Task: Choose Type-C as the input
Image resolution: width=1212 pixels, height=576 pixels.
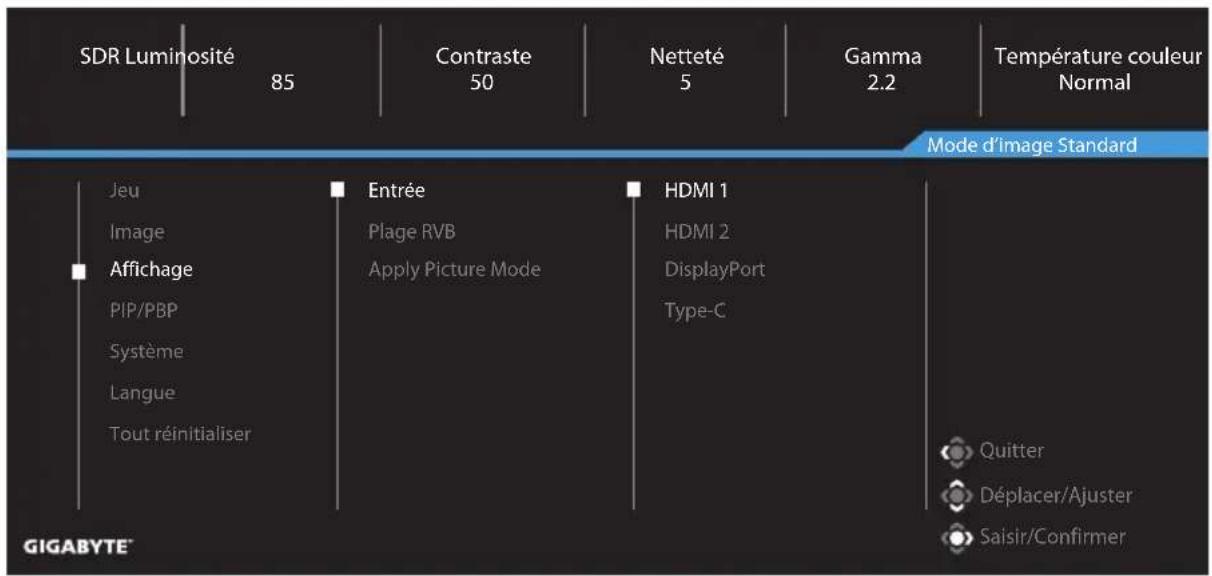Action: pos(695,311)
